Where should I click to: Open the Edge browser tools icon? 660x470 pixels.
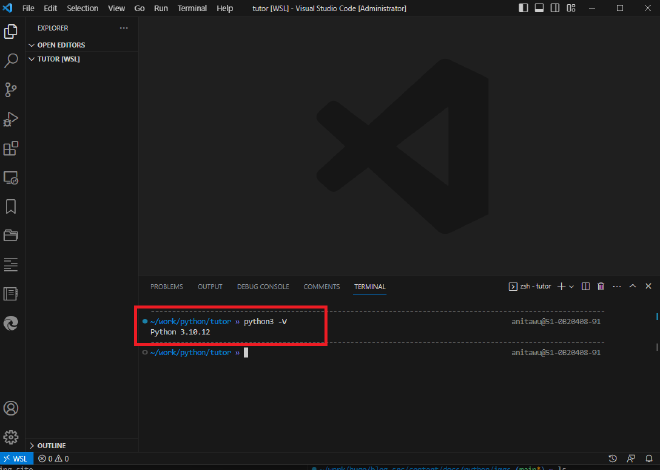pos(11,323)
